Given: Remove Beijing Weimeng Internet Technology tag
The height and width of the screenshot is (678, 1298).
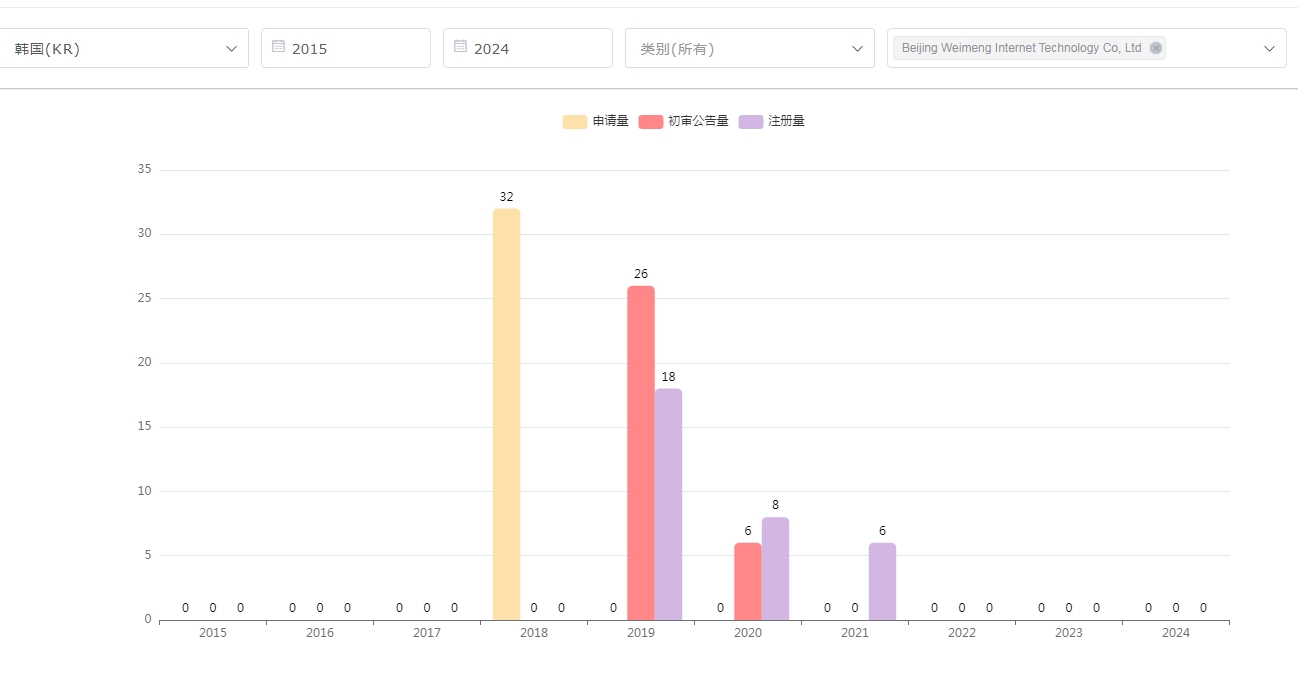Looking at the screenshot, I should pos(1156,48).
